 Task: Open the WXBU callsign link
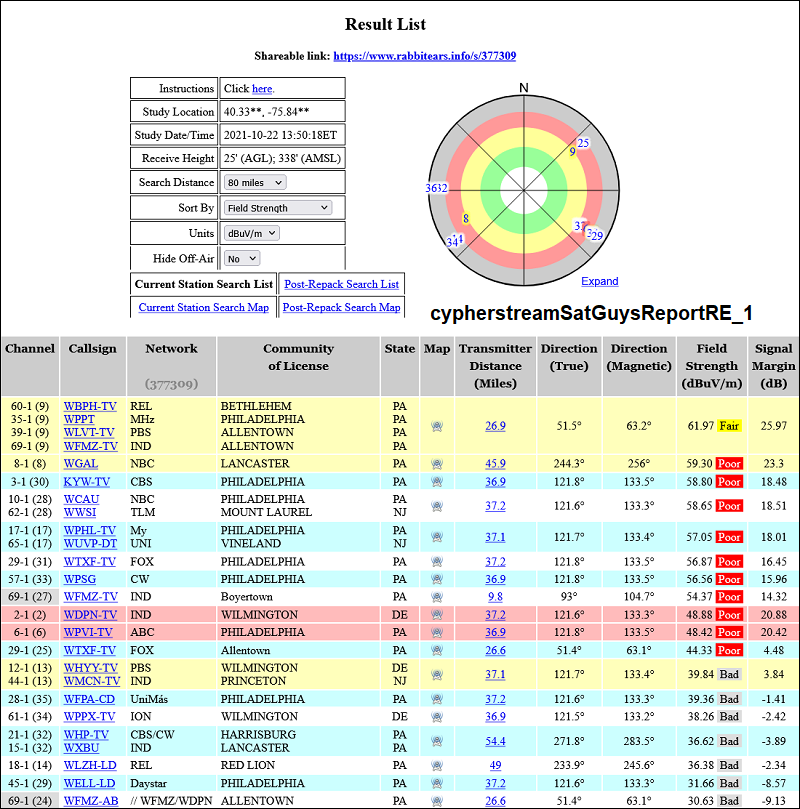click(x=81, y=748)
